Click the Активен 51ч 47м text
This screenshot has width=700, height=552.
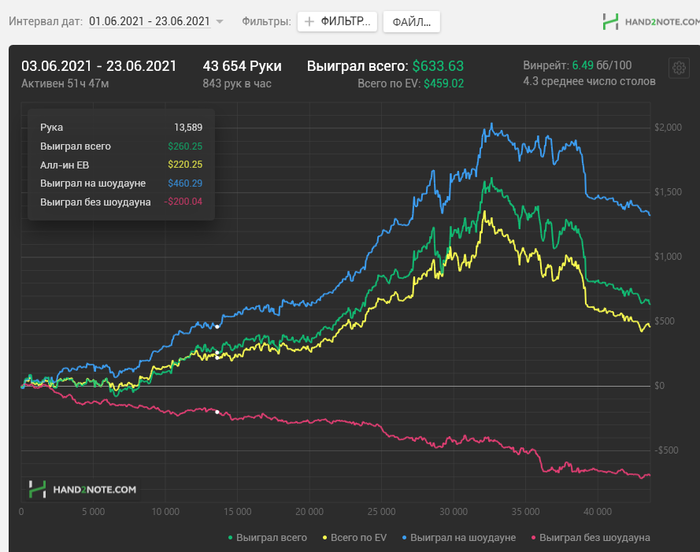65,84
